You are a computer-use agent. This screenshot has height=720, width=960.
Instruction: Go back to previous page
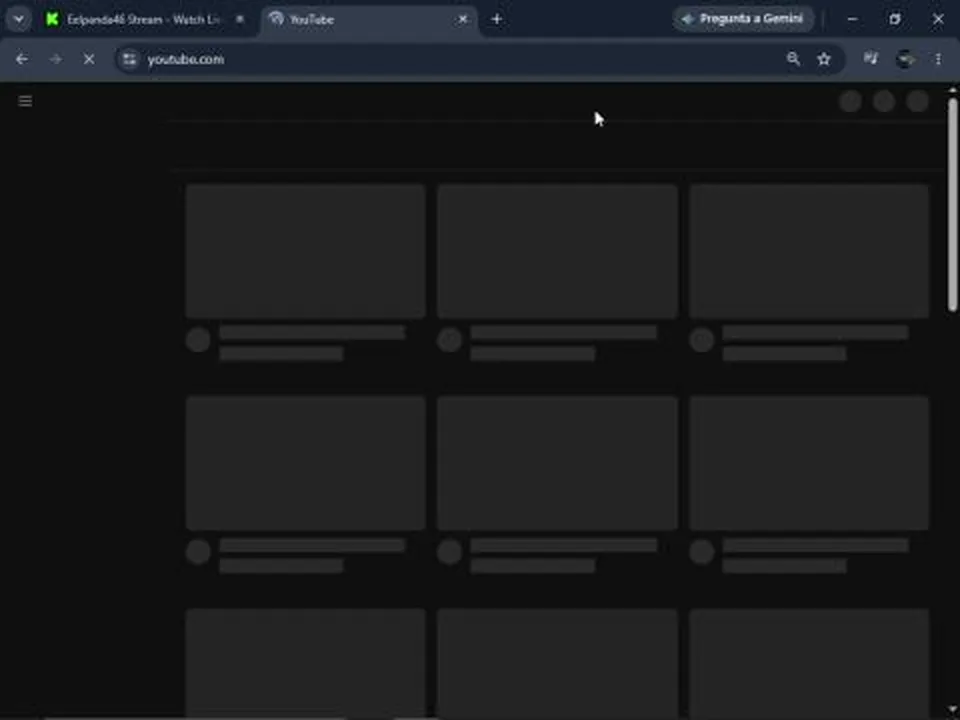coord(22,59)
